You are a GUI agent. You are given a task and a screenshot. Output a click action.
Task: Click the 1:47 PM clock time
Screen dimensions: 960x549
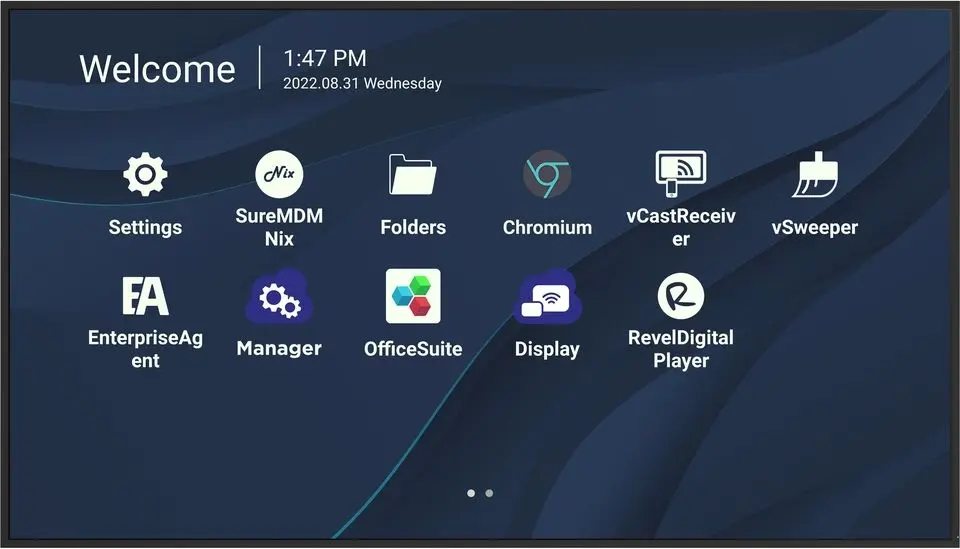pyautogui.click(x=325, y=59)
